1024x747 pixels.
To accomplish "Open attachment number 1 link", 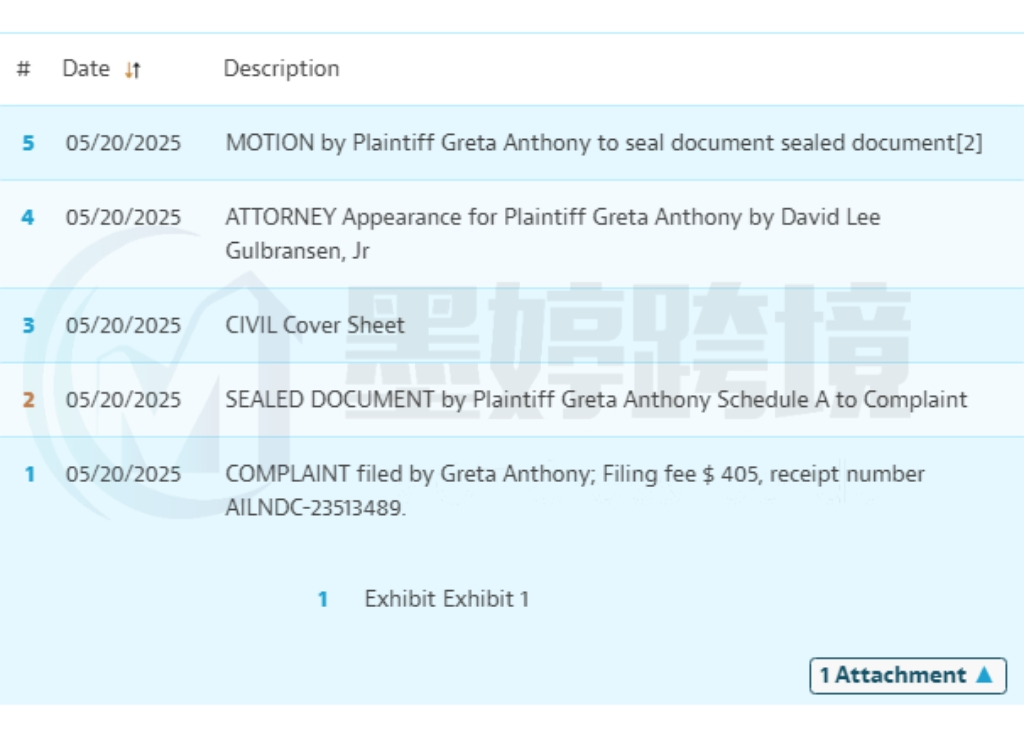I will [x=323, y=599].
